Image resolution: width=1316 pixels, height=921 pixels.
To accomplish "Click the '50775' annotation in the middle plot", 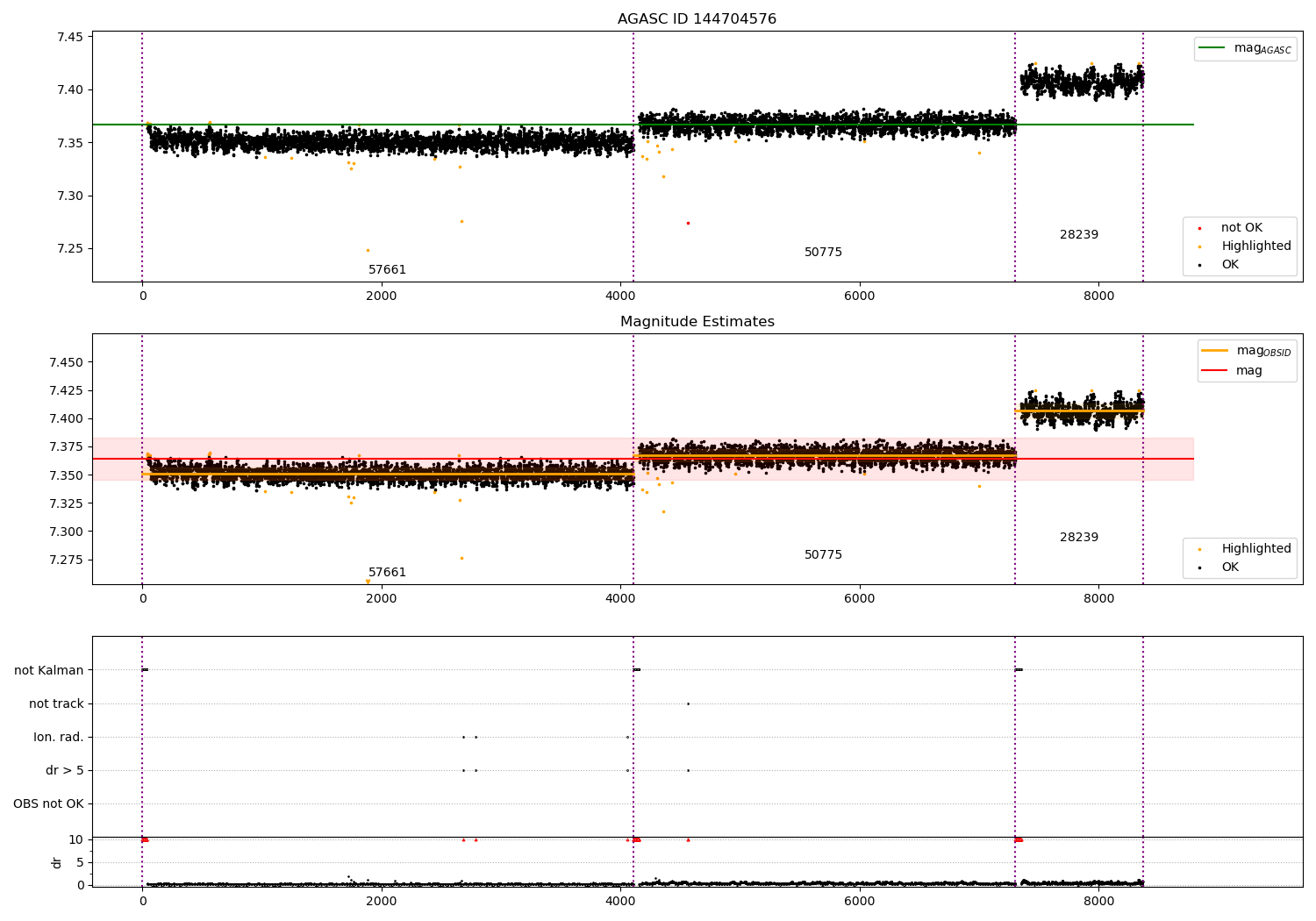I will click(x=823, y=555).
